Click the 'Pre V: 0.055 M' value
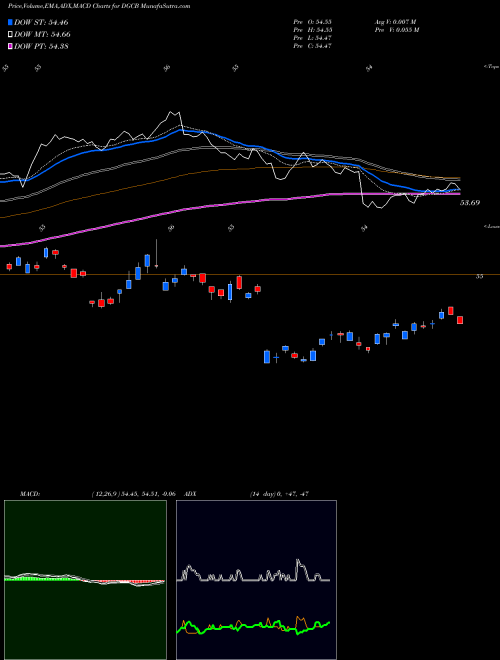Image resolution: width=500 pixels, height=660 pixels. (x=396, y=30)
